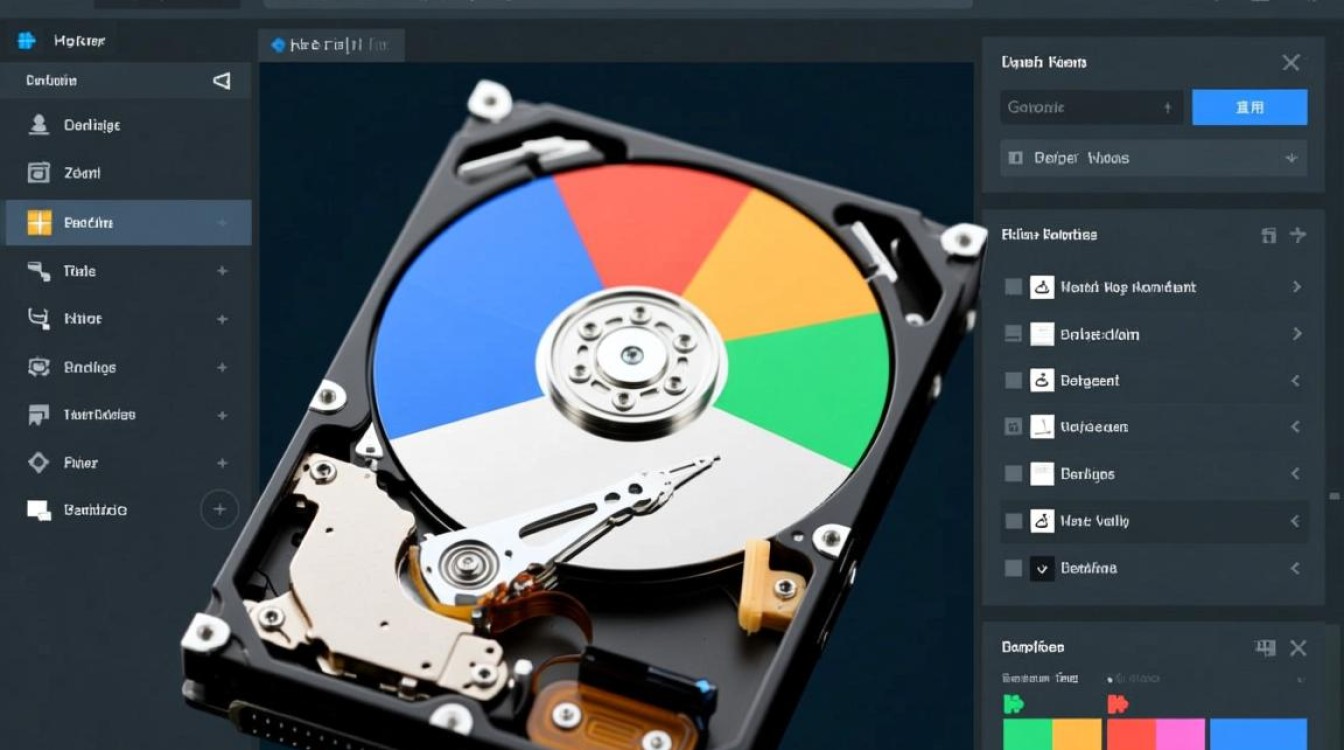
Task: Toggle the checkbox of first right-panel list row
Action: (1013, 287)
